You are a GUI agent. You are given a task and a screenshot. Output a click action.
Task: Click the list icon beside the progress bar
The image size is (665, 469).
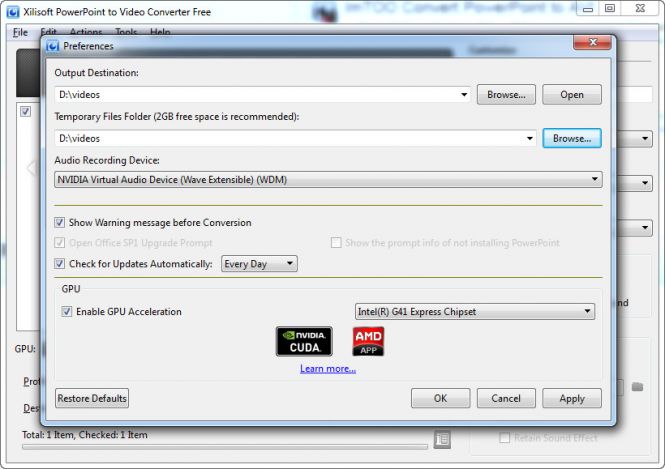click(442, 439)
